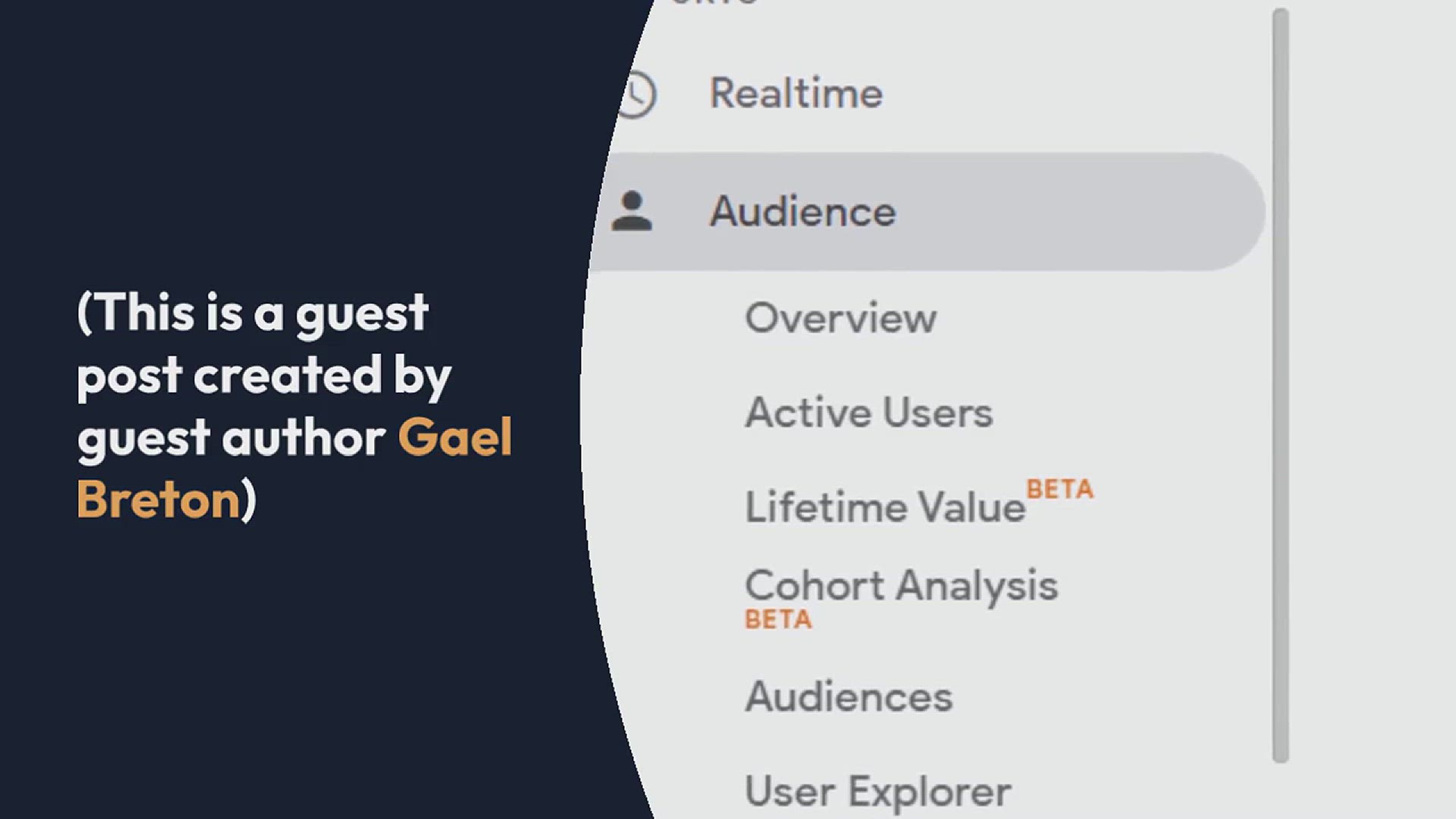This screenshot has width=1456, height=819.
Task: Click the 'This is a guest' text line
Action: pos(253,312)
